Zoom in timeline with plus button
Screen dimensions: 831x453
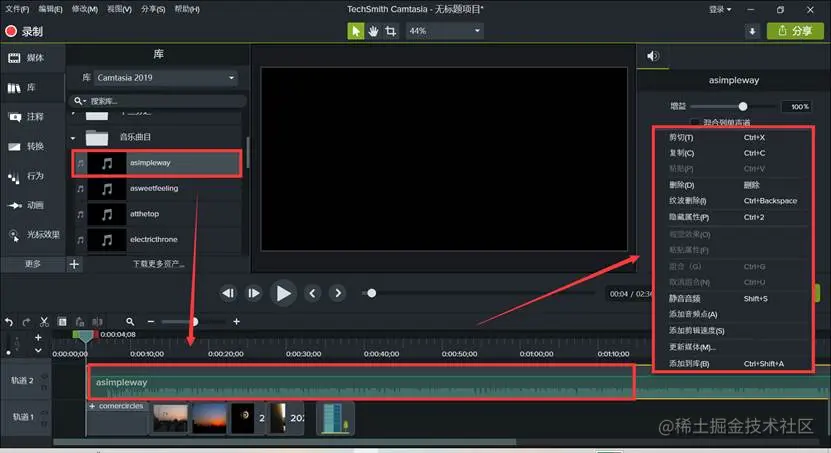click(236, 322)
